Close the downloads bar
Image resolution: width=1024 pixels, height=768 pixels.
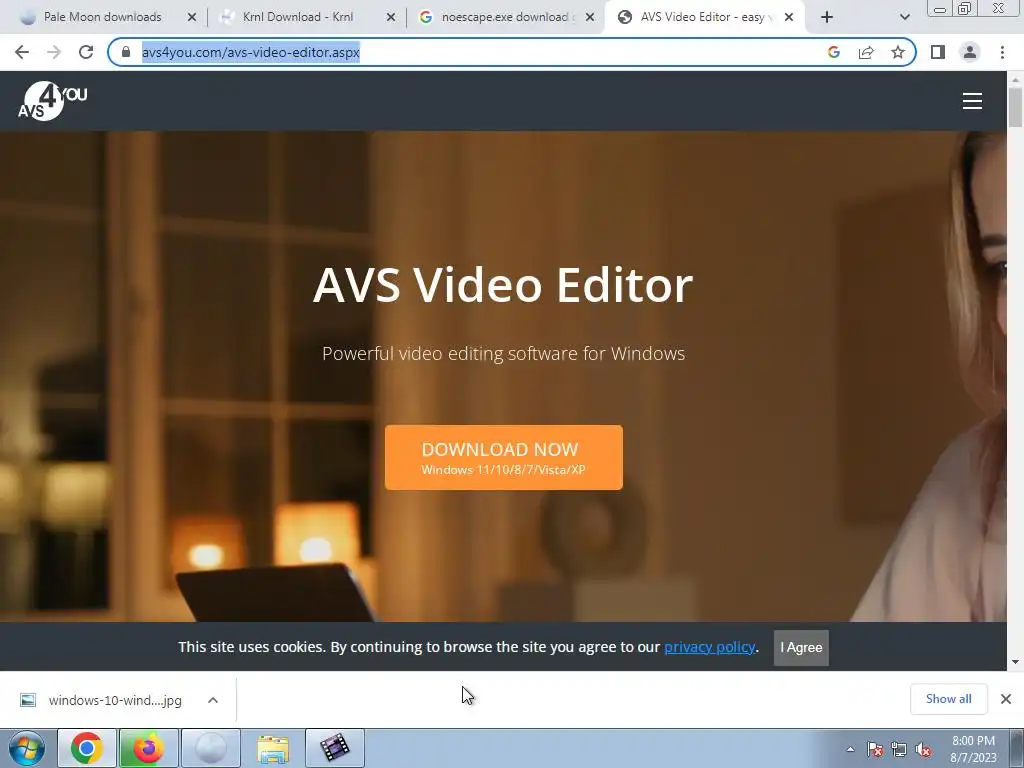click(1006, 699)
